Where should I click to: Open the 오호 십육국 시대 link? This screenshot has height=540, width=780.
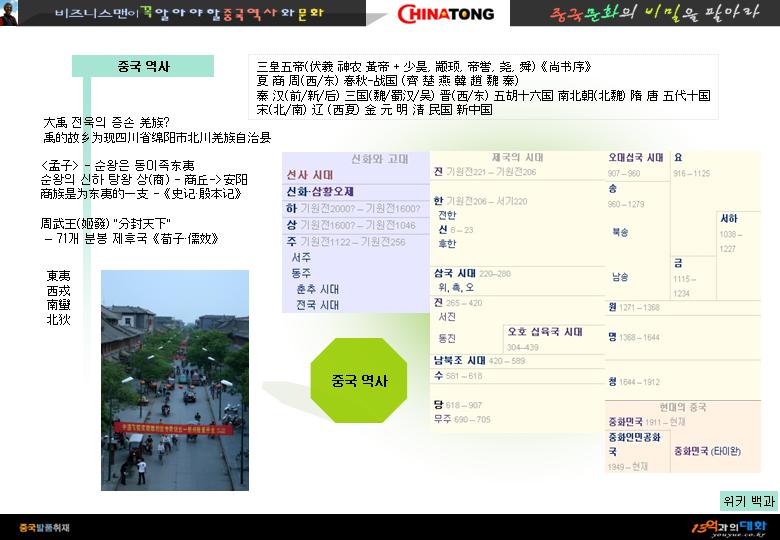click(545, 332)
